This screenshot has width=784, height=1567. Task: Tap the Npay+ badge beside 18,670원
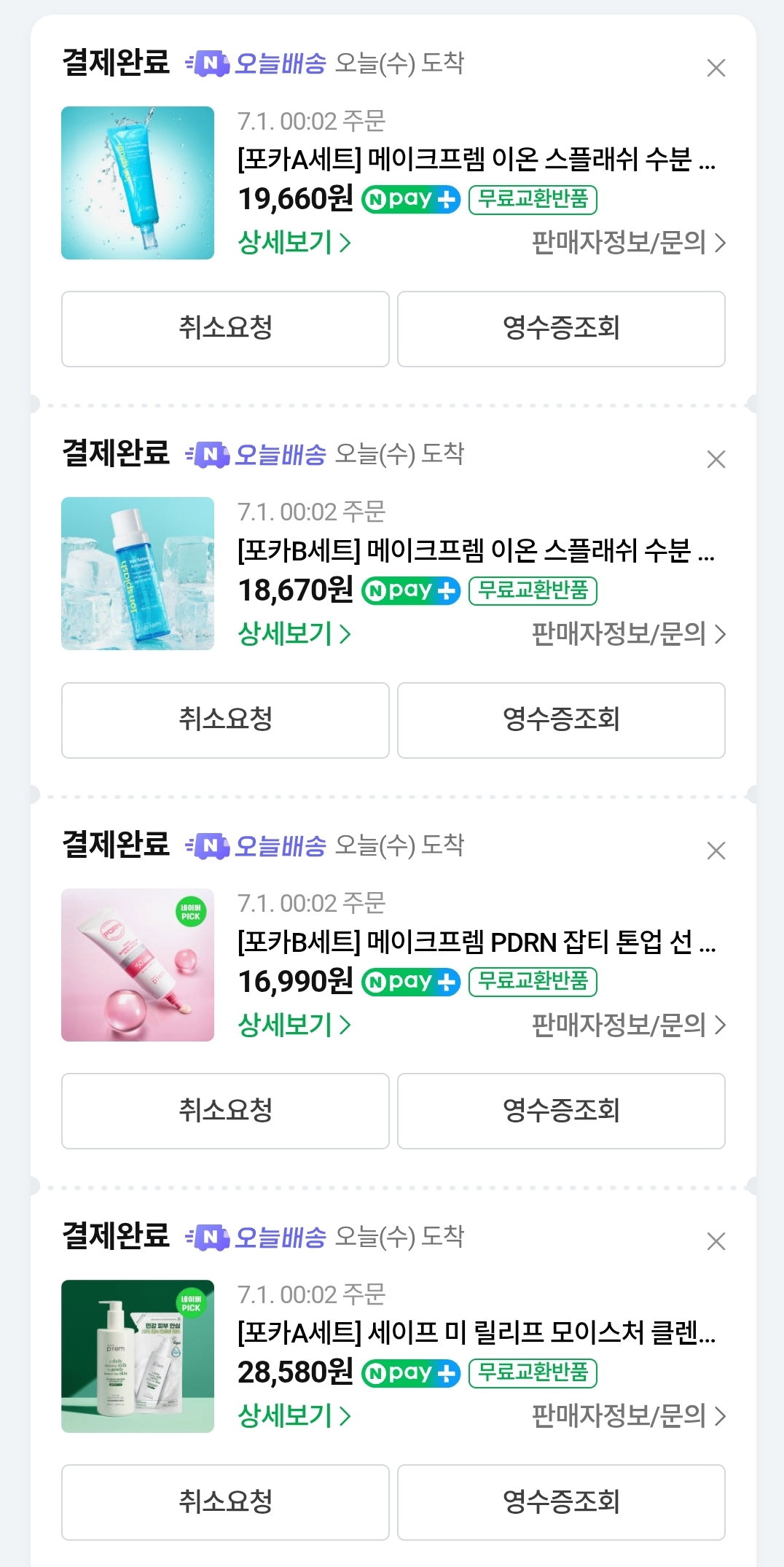[411, 590]
